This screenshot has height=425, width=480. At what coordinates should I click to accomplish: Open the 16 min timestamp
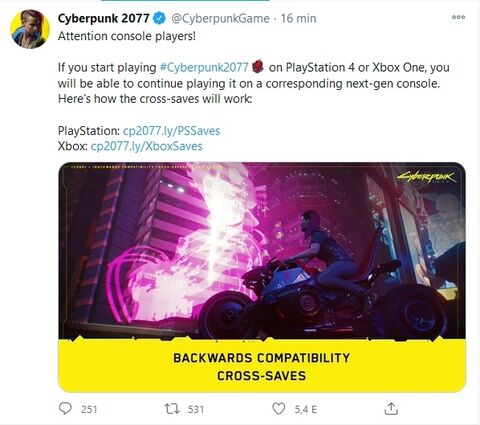tap(298, 18)
